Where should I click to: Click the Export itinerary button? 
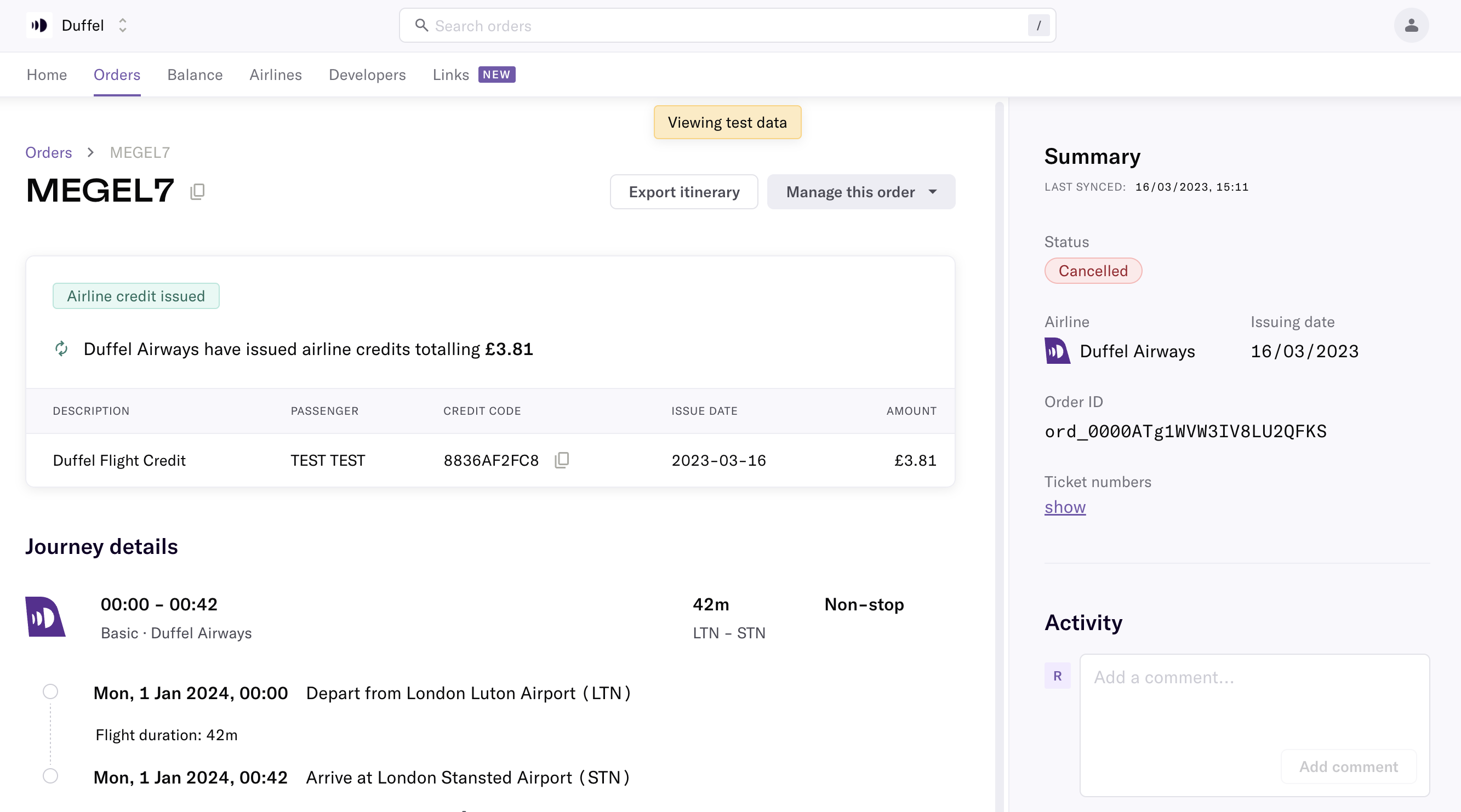(x=684, y=192)
